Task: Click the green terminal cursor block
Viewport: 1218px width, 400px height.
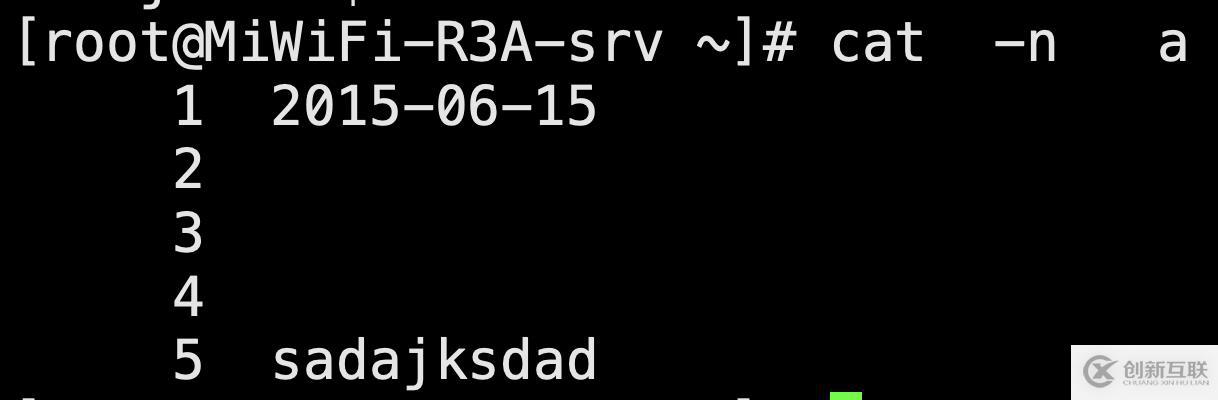Action: pyautogui.click(x=845, y=396)
